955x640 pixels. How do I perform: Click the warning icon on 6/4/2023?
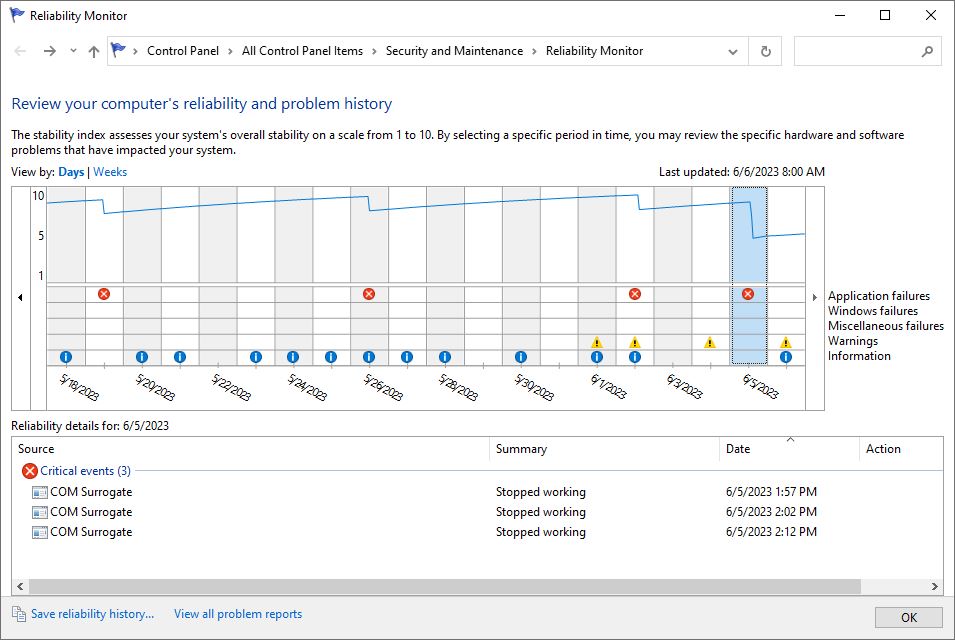709,343
